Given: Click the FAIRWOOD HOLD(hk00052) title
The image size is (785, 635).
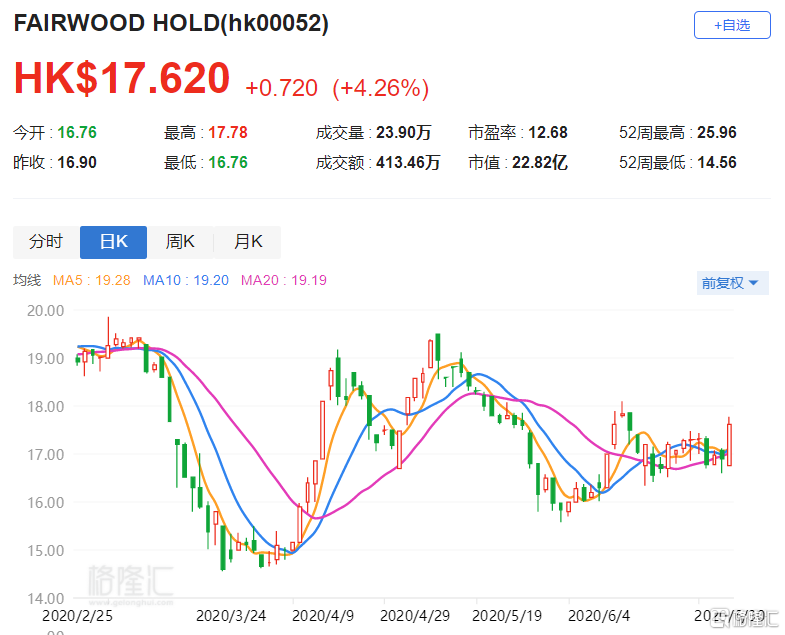Looking at the screenshot, I should pyautogui.click(x=171, y=23).
